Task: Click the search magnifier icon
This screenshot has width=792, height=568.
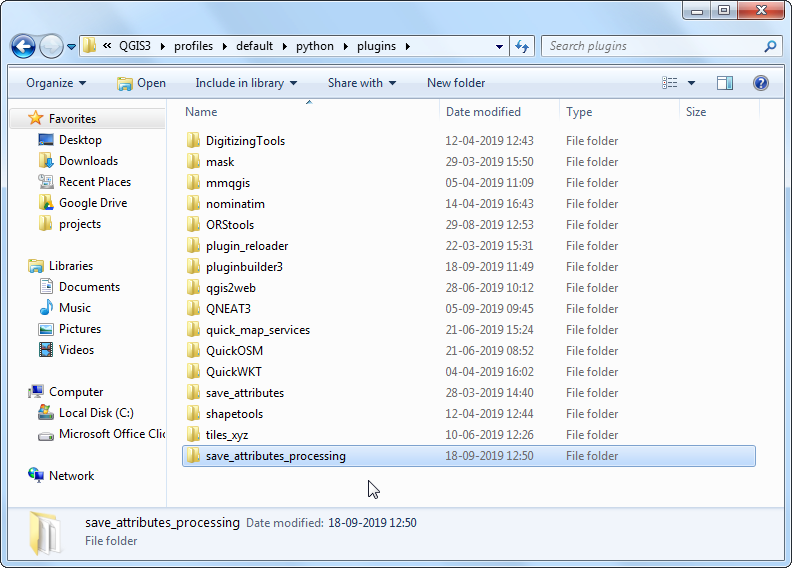Action: click(x=769, y=46)
